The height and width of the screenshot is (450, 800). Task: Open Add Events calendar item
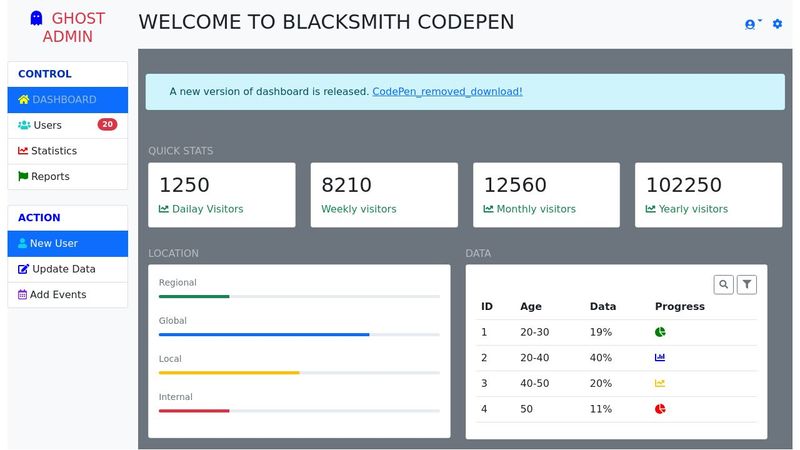(x=58, y=295)
